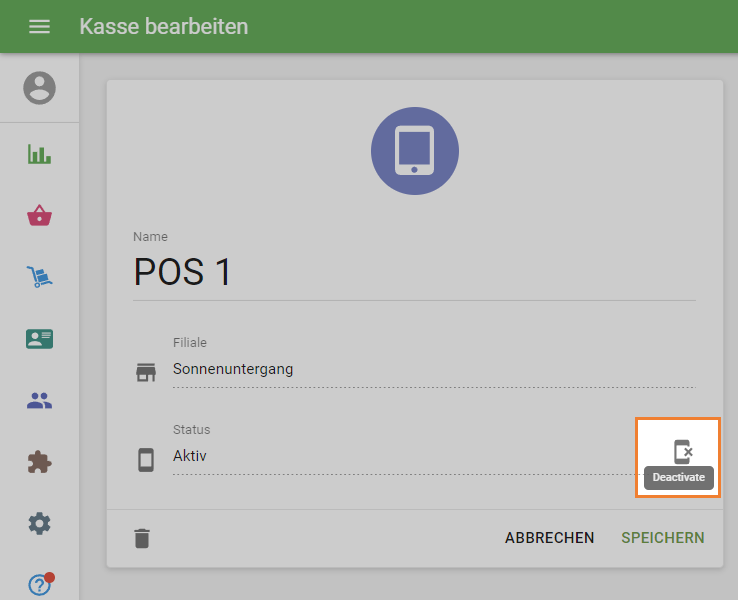
Task: Open the Filiale selector showing Sonnenuntergang
Action: (x=432, y=369)
